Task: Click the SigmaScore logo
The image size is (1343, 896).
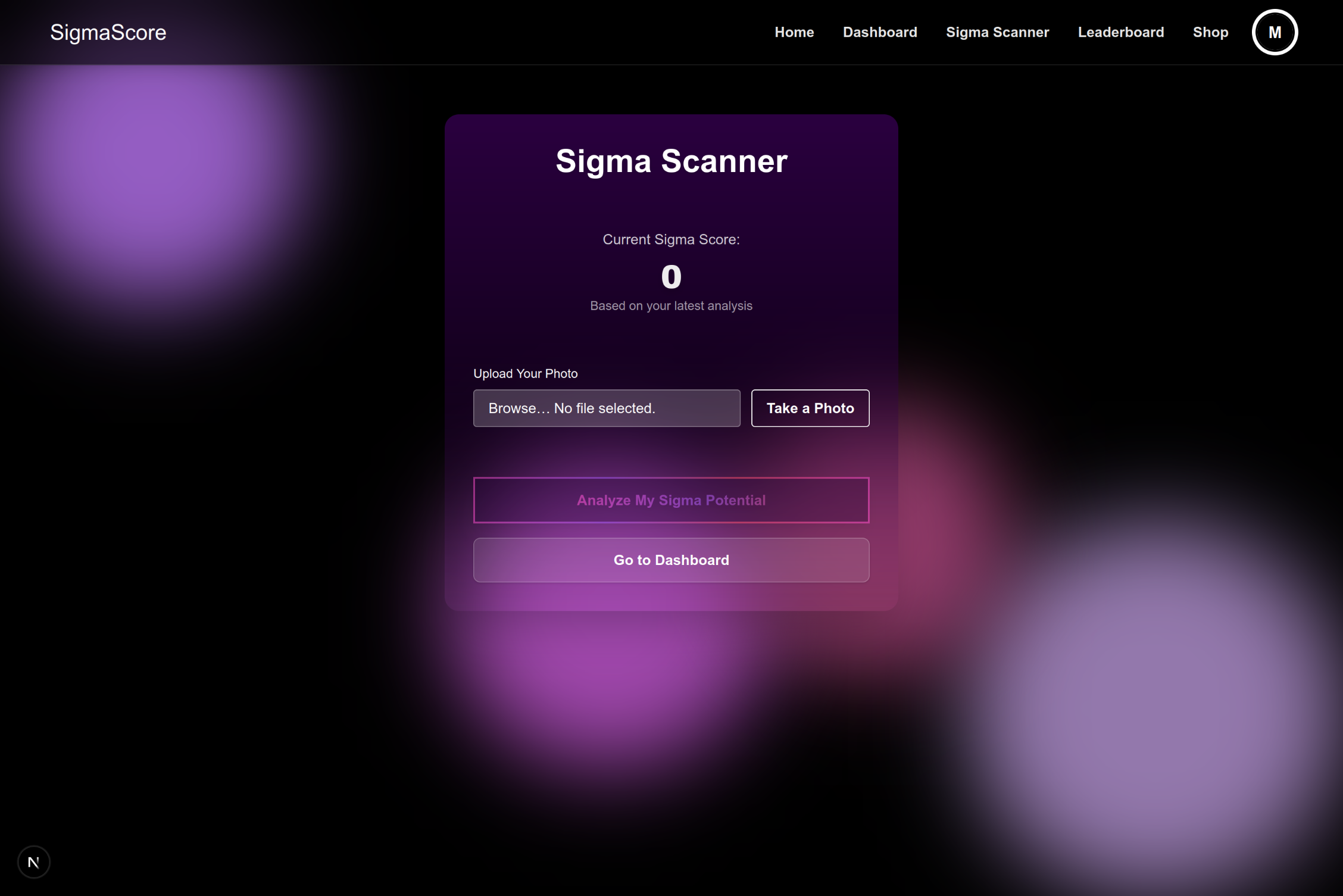Action: click(108, 32)
